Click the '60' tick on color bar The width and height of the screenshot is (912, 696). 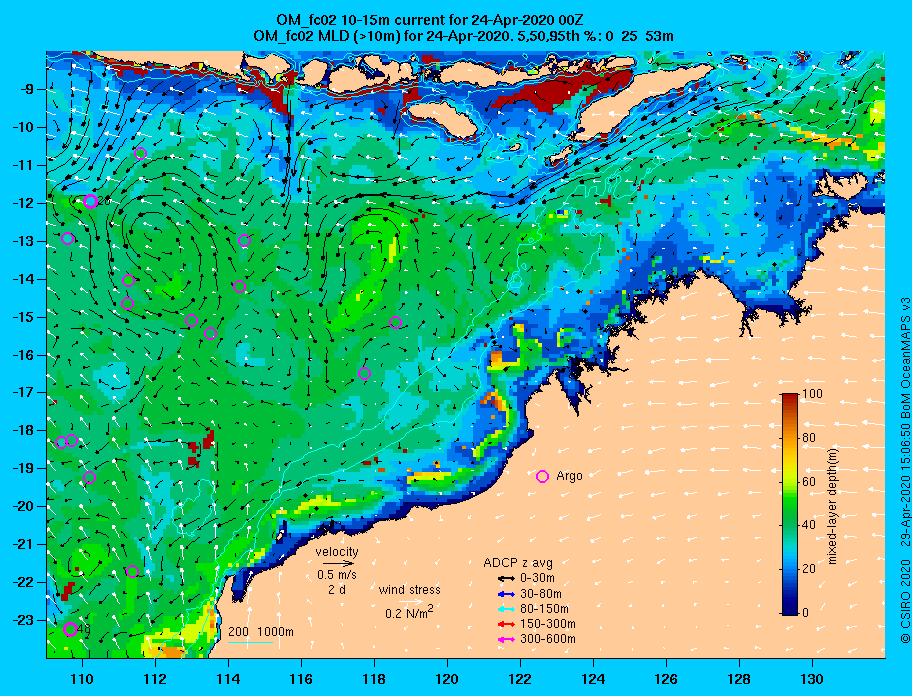[x=809, y=481]
